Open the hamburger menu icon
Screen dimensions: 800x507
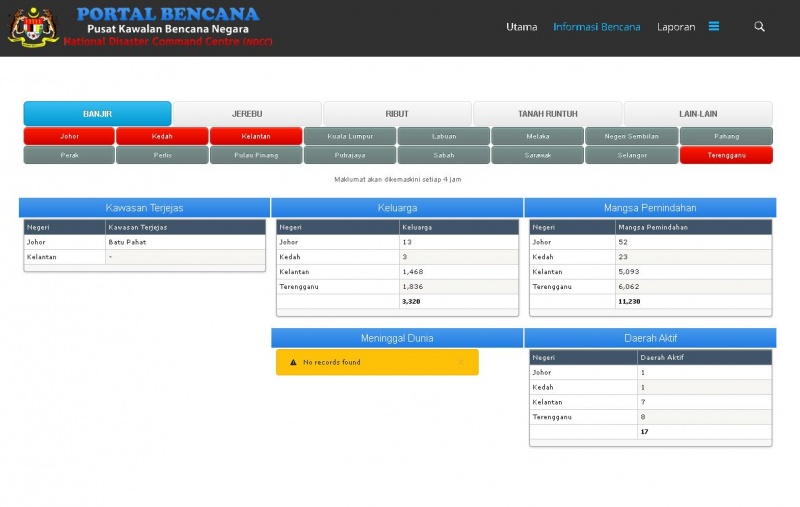pyautogui.click(x=714, y=26)
